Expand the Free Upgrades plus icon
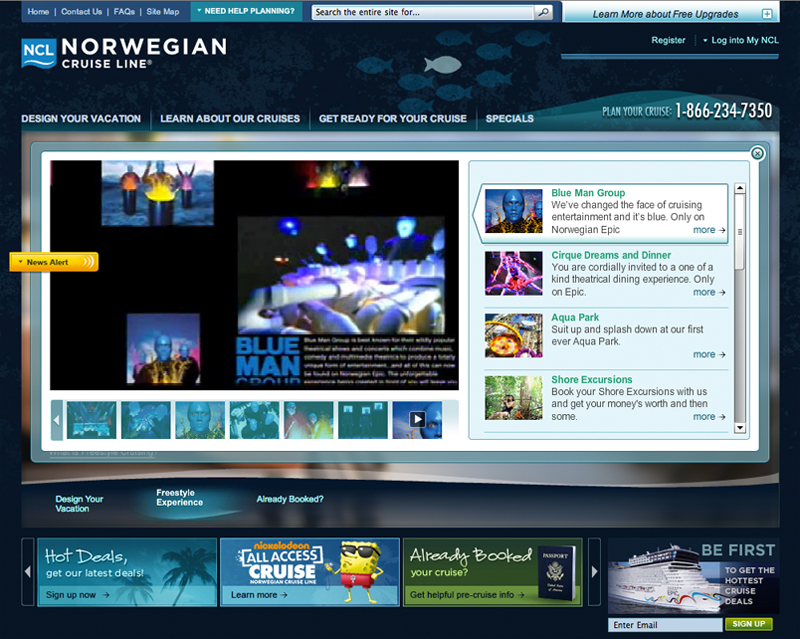Image resolution: width=800 pixels, height=639 pixels. [x=767, y=14]
